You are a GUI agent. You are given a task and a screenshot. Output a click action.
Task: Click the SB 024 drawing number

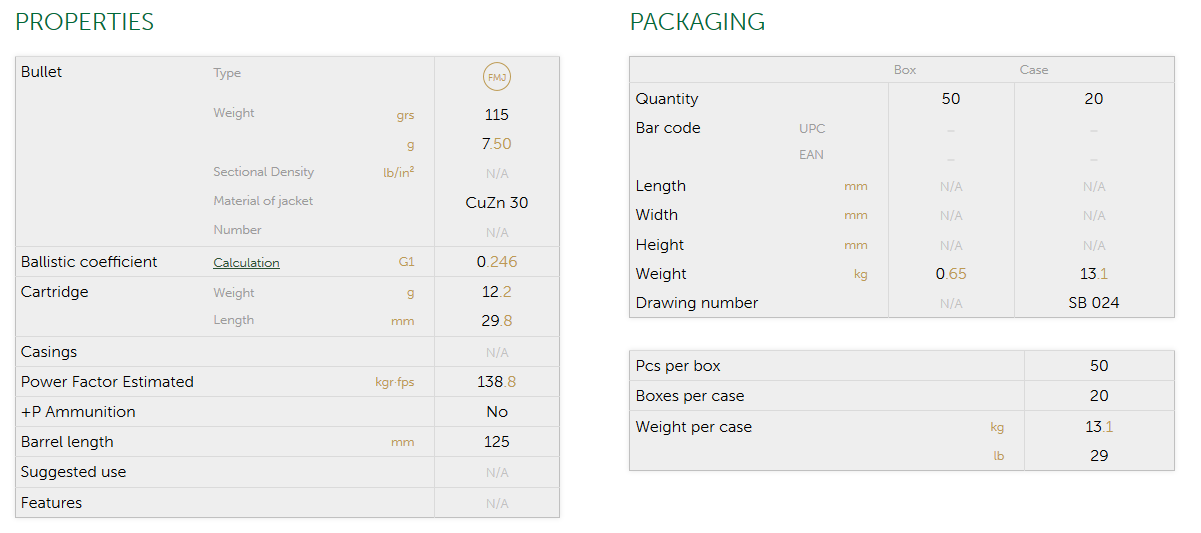pyautogui.click(x=1094, y=303)
